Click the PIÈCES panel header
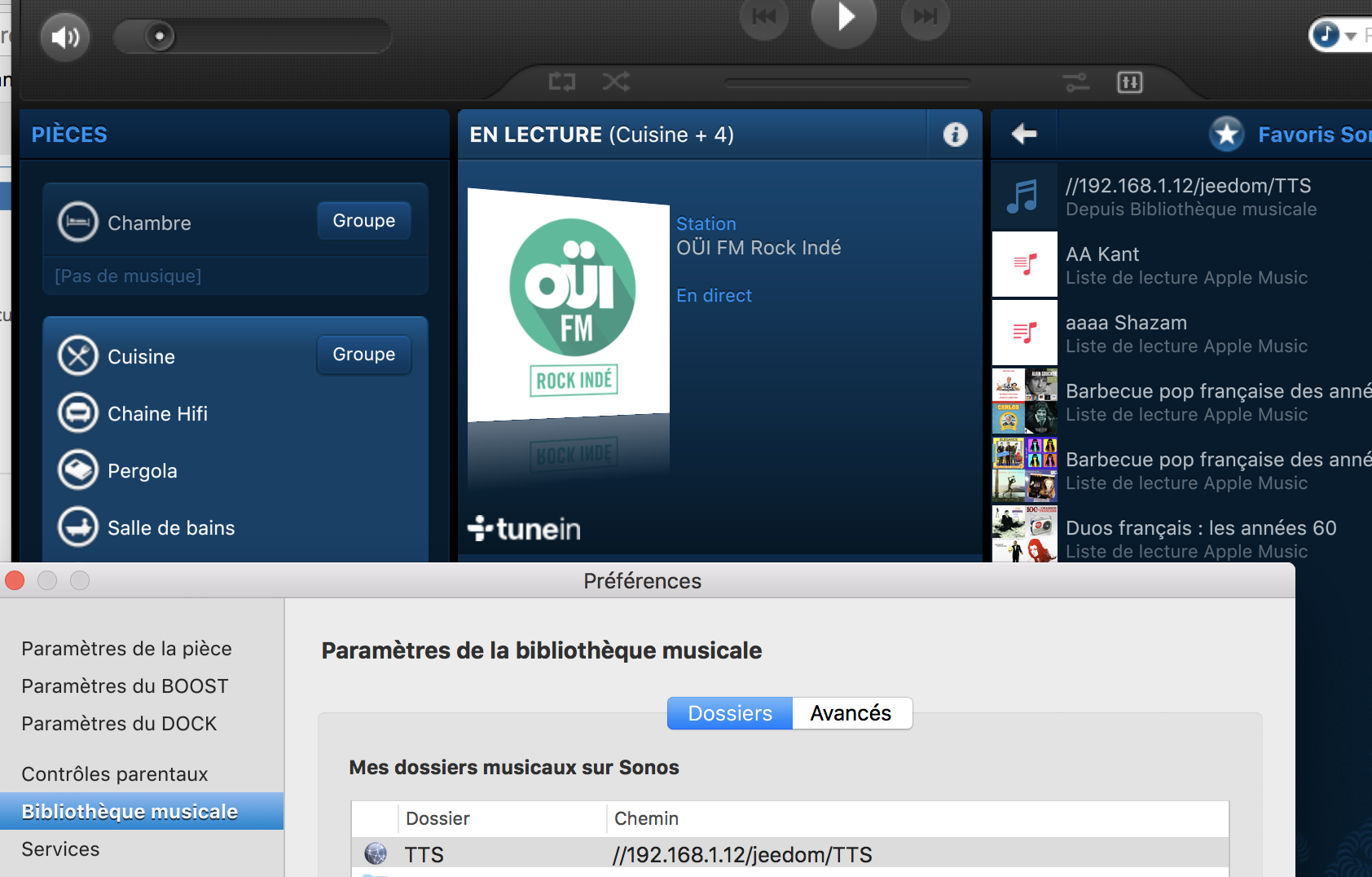 tap(235, 134)
